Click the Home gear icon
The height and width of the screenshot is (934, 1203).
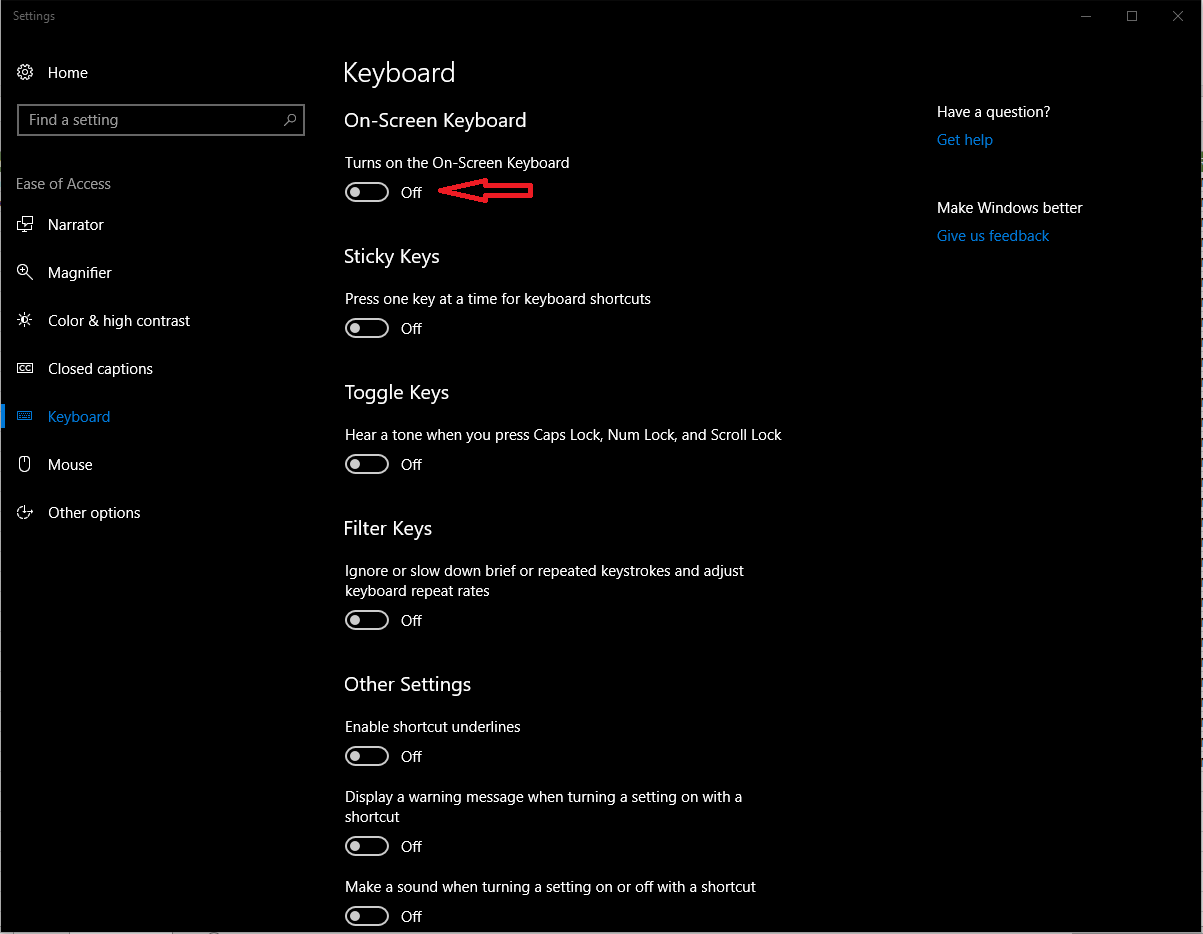click(x=26, y=72)
